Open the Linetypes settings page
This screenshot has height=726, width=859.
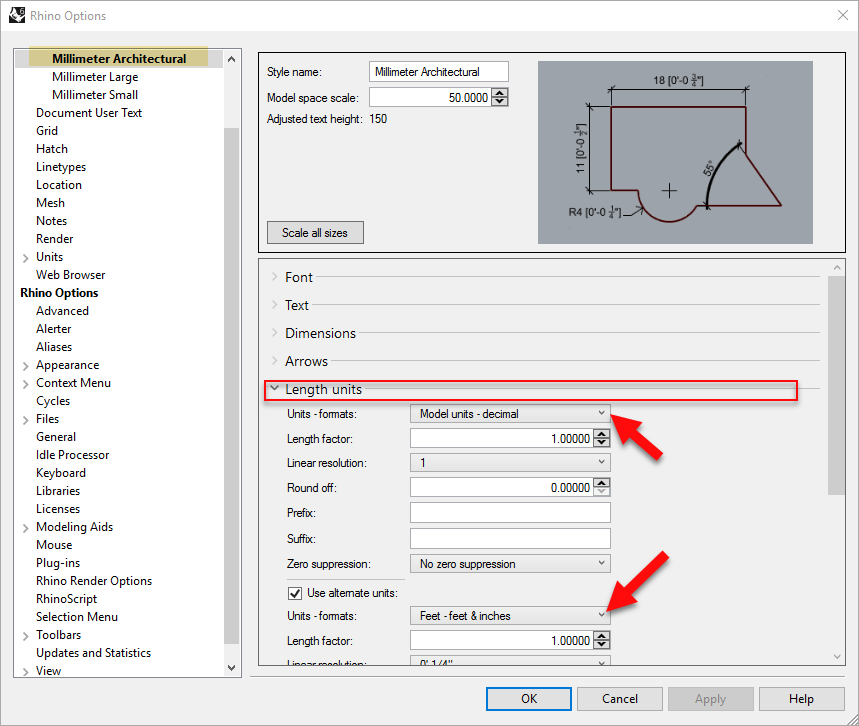[61, 167]
